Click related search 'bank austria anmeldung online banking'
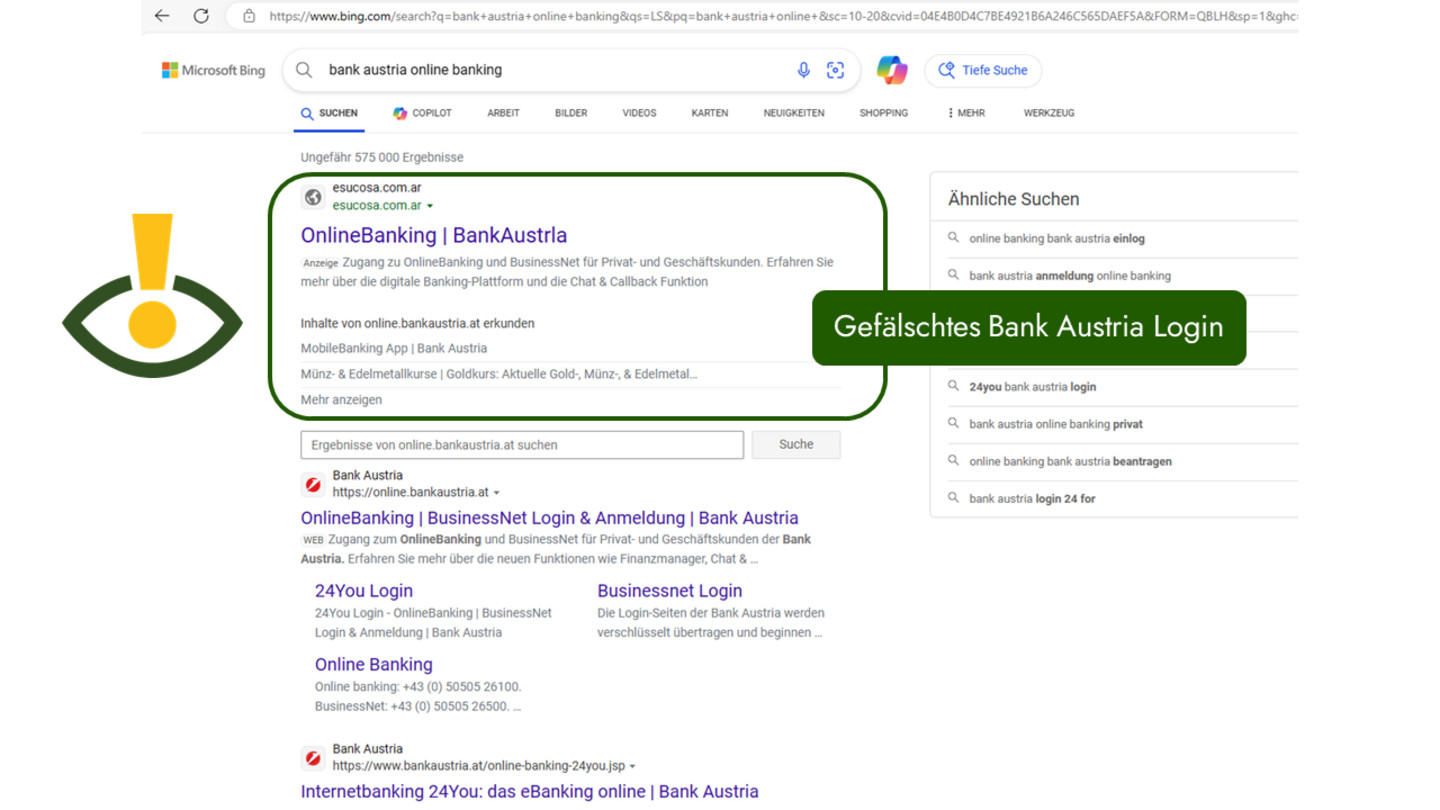Image resolution: width=1440 pixels, height=810 pixels. coord(1070,275)
